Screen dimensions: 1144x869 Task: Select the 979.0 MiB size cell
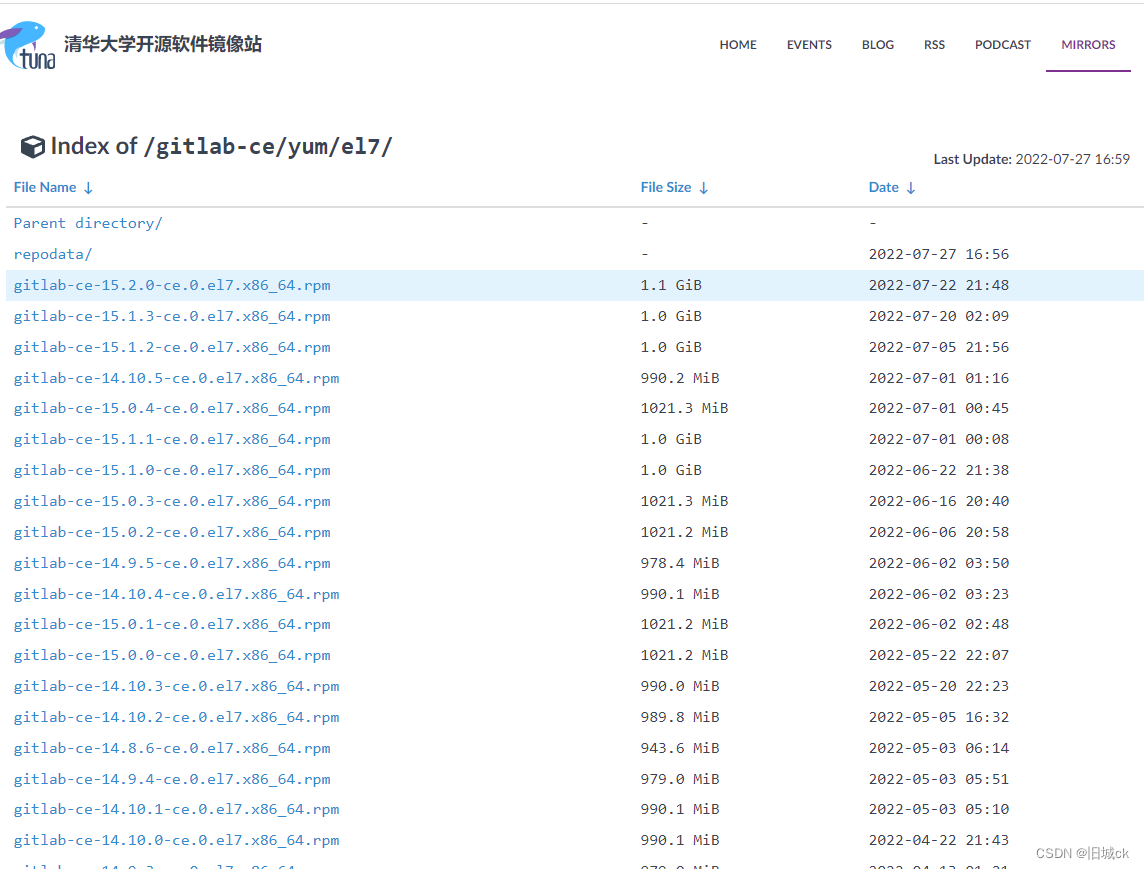(680, 779)
